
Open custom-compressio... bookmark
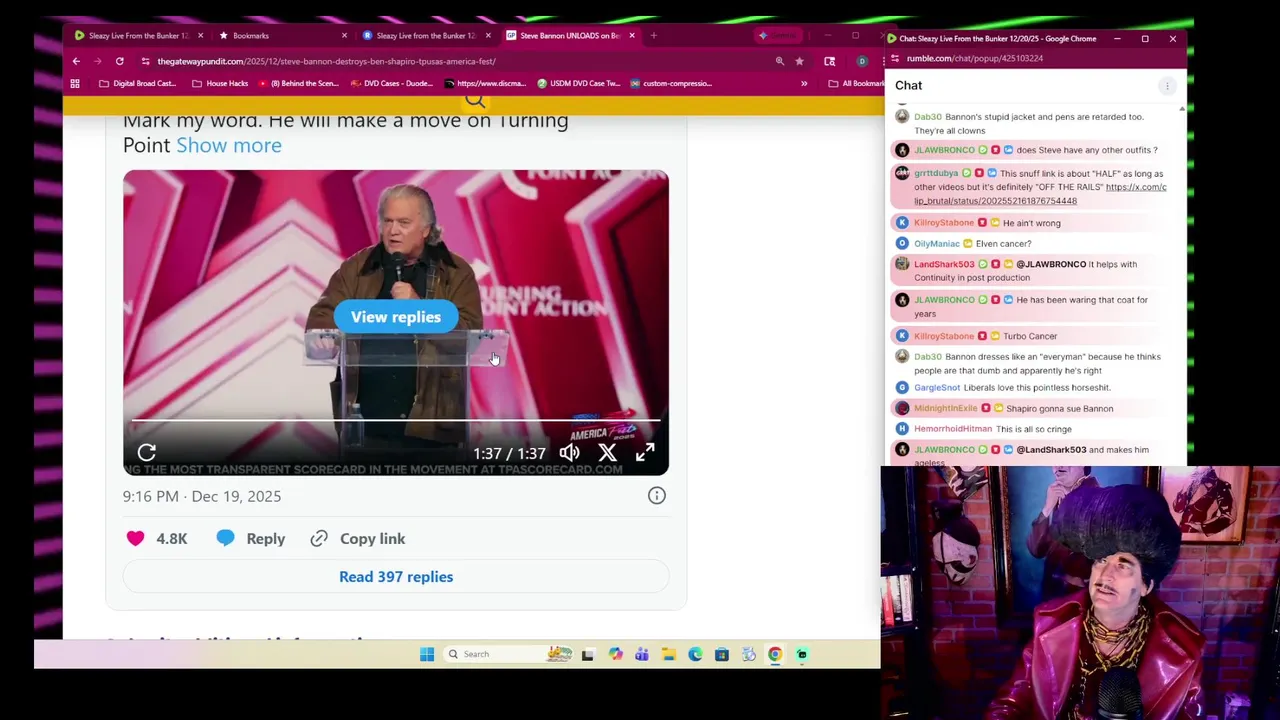click(x=671, y=83)
